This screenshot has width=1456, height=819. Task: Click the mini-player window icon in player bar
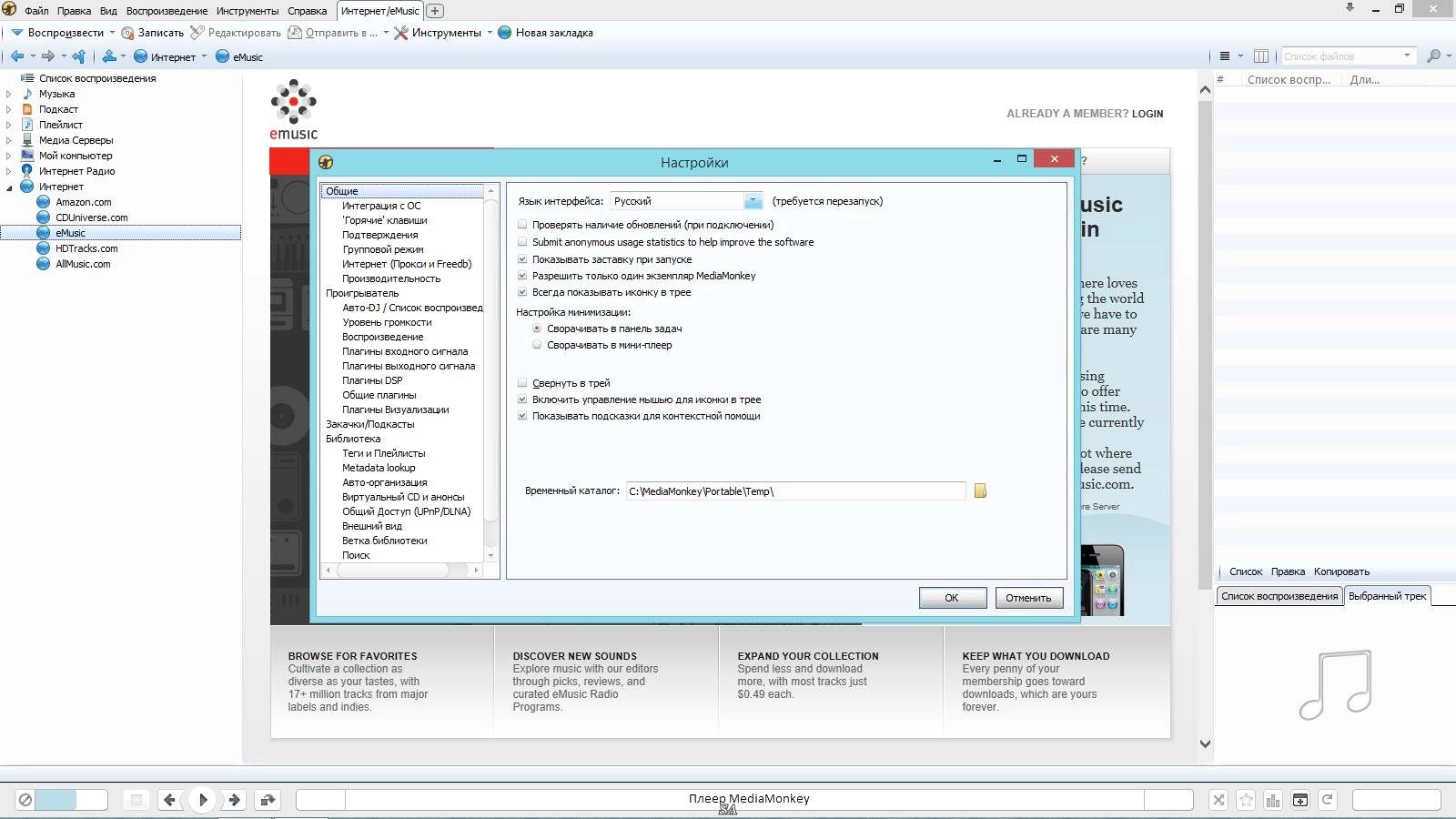(x=1300, y=800)
